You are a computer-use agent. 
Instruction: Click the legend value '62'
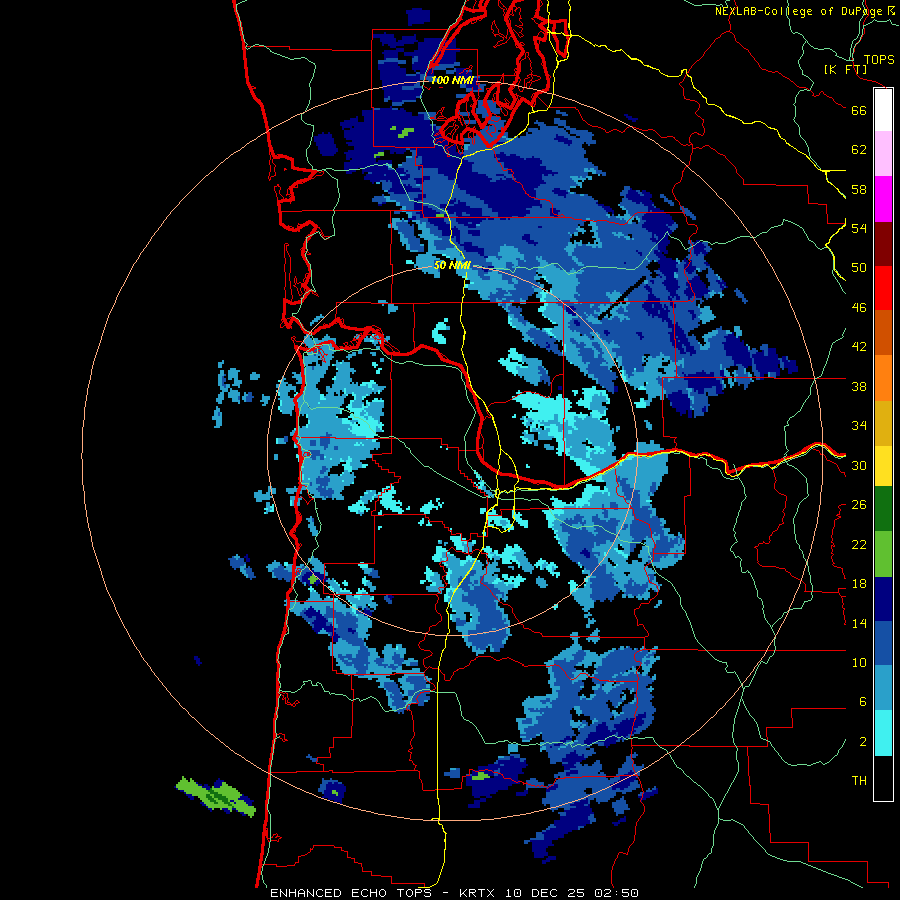859,150
